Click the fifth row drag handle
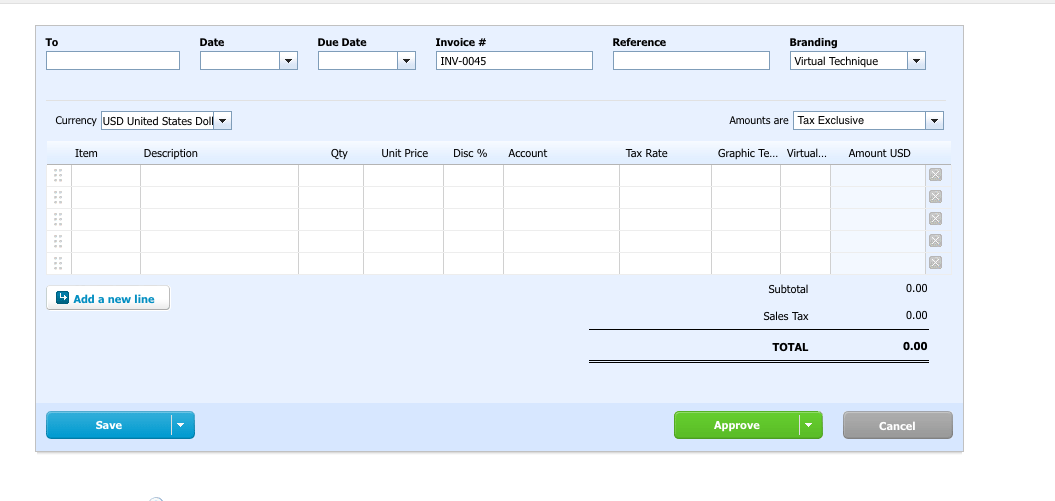Screen dimensions: 1055x501 (x=58, y=263)
